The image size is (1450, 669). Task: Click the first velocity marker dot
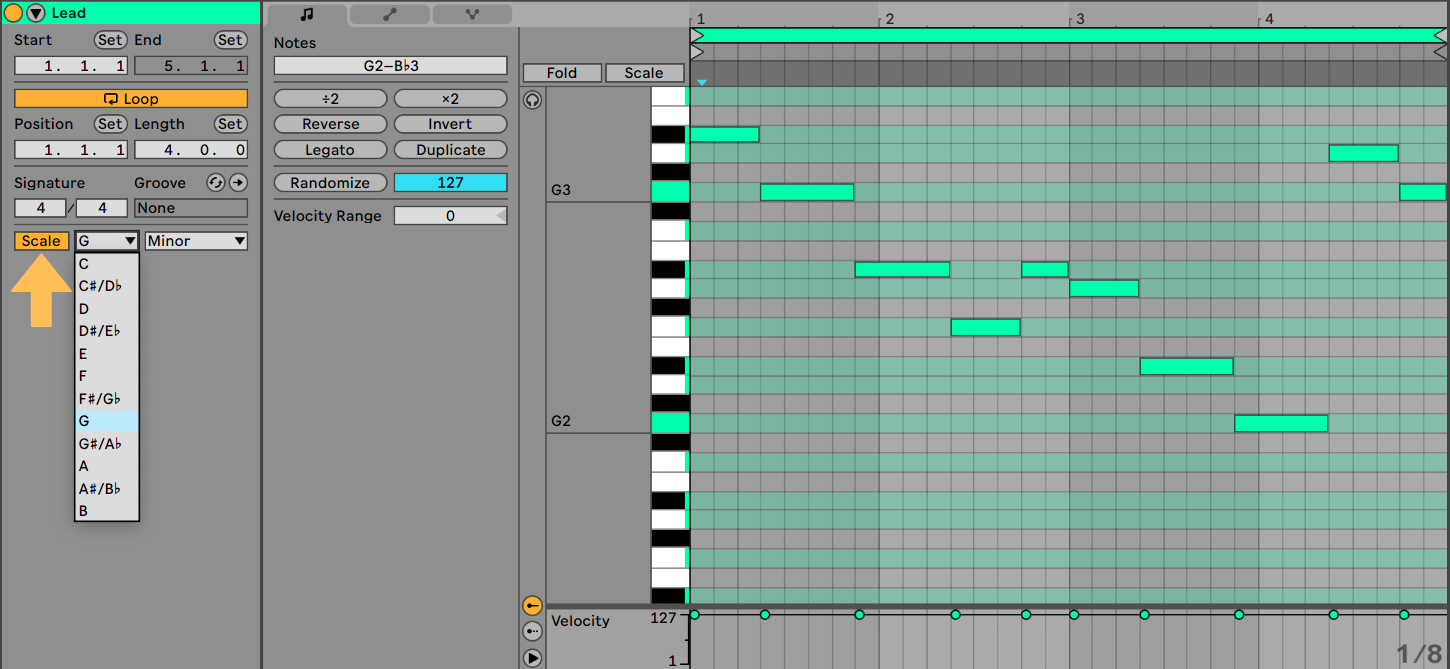(x=694, y=614)
